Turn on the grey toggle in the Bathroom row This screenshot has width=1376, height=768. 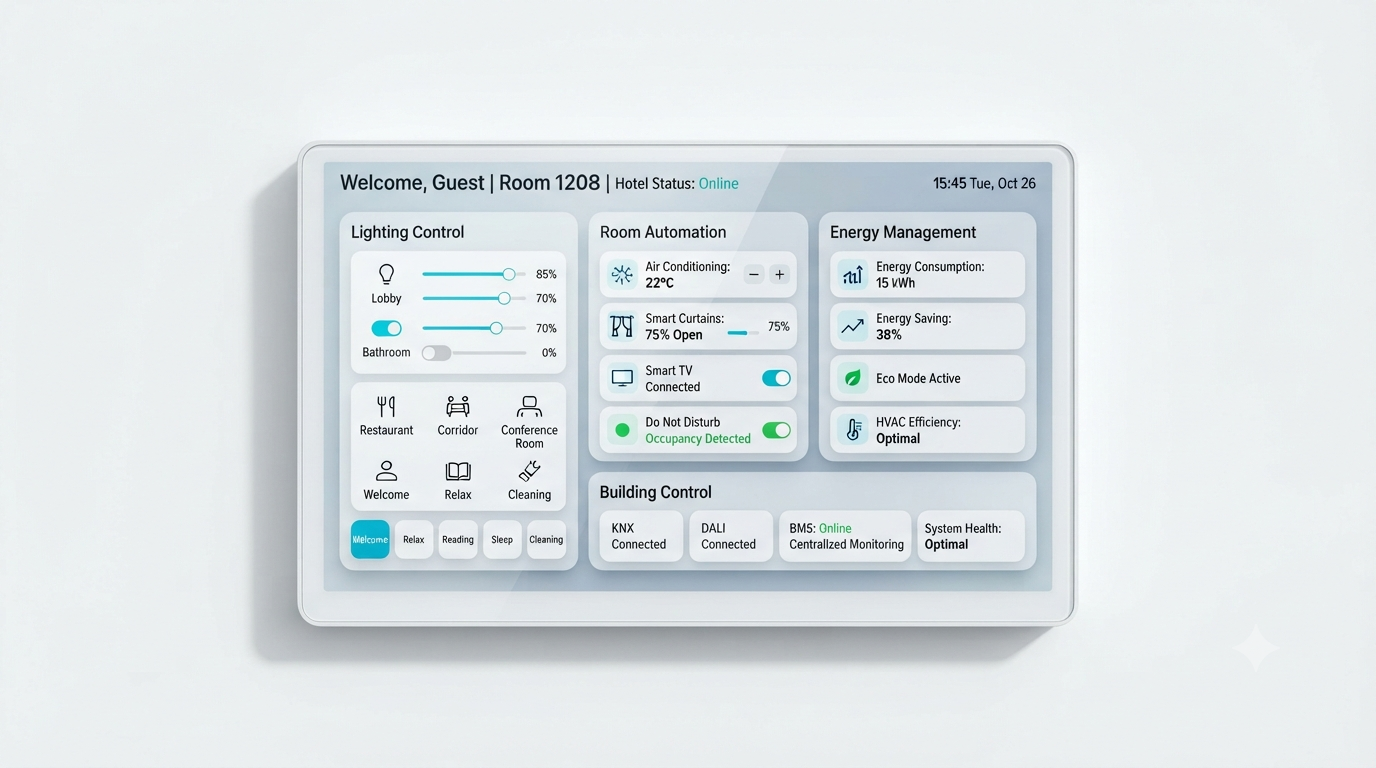436,353
